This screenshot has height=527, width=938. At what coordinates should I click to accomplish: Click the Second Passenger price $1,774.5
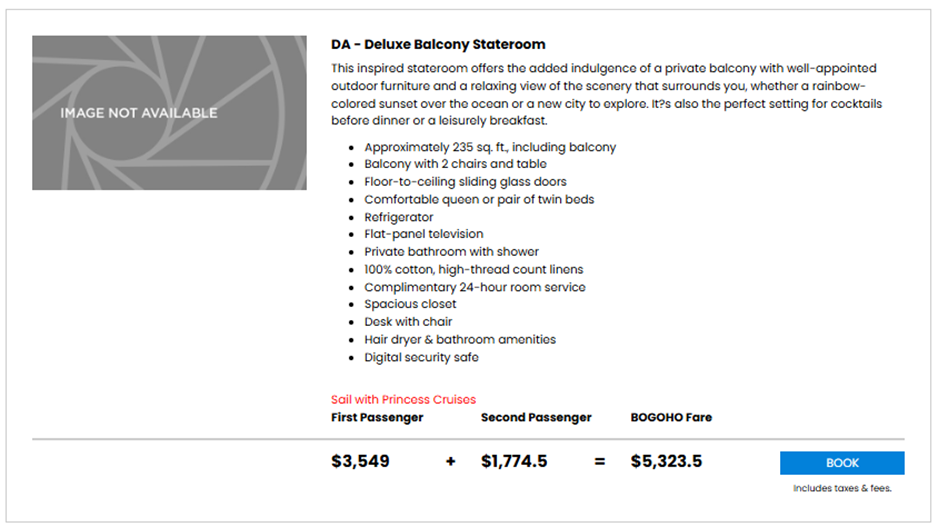pyautogui.click(x=514, y=462)
